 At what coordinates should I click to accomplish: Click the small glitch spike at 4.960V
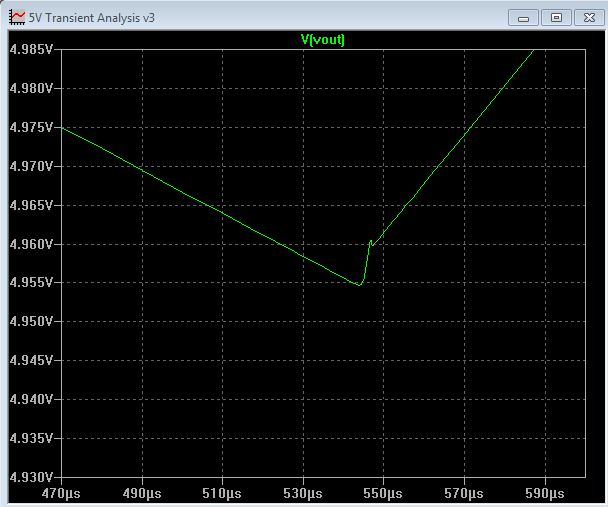click(x=371, y=243)
